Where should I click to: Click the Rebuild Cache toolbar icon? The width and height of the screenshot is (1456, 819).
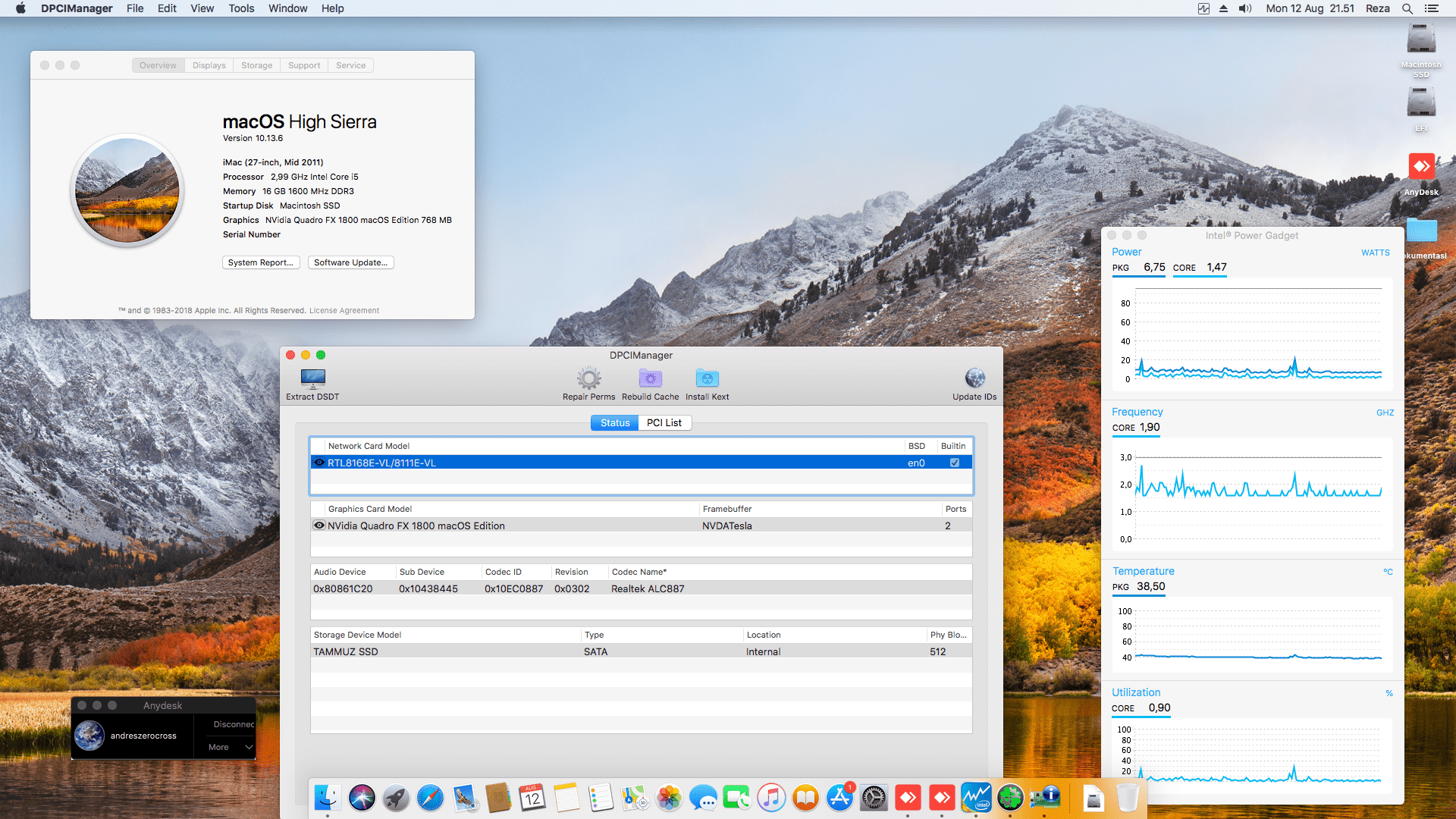[650, 378]
